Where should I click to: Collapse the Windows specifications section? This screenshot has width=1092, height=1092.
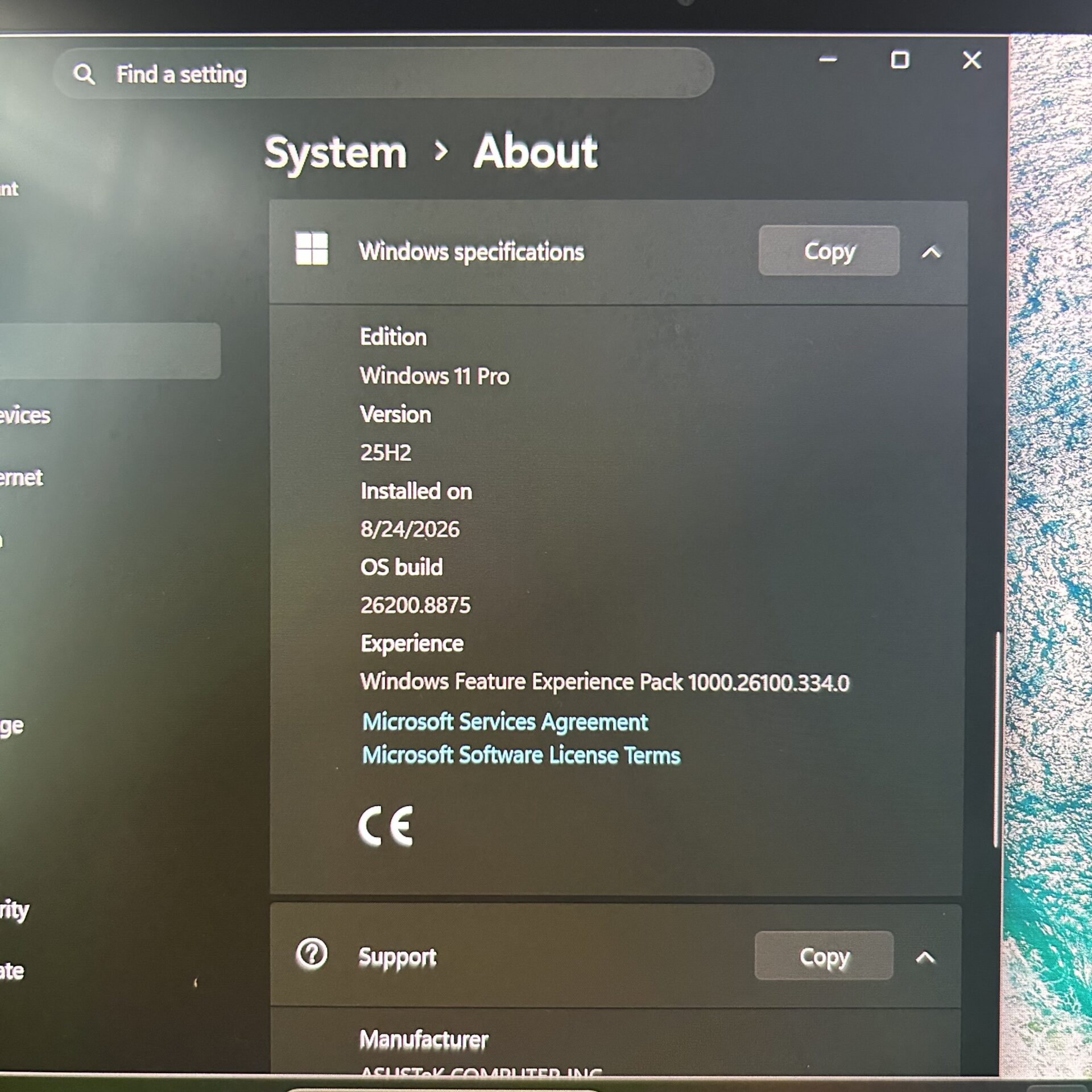[x=931, y=251]
